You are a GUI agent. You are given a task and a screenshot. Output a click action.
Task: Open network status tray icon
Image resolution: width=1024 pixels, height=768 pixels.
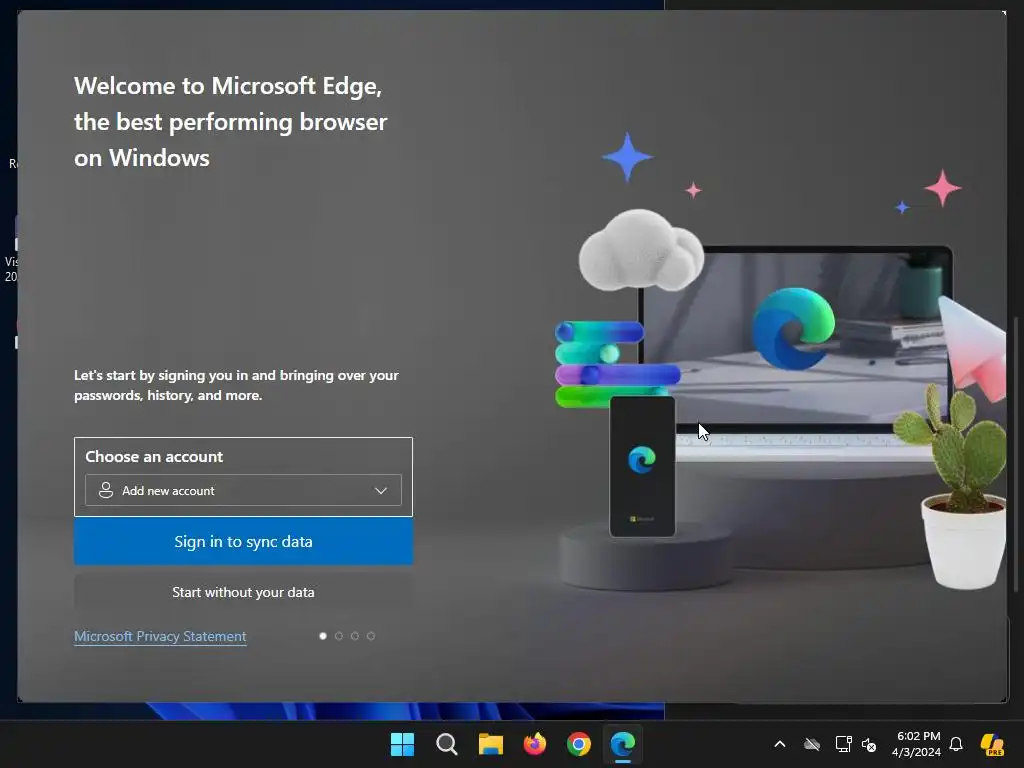(843, 744)
